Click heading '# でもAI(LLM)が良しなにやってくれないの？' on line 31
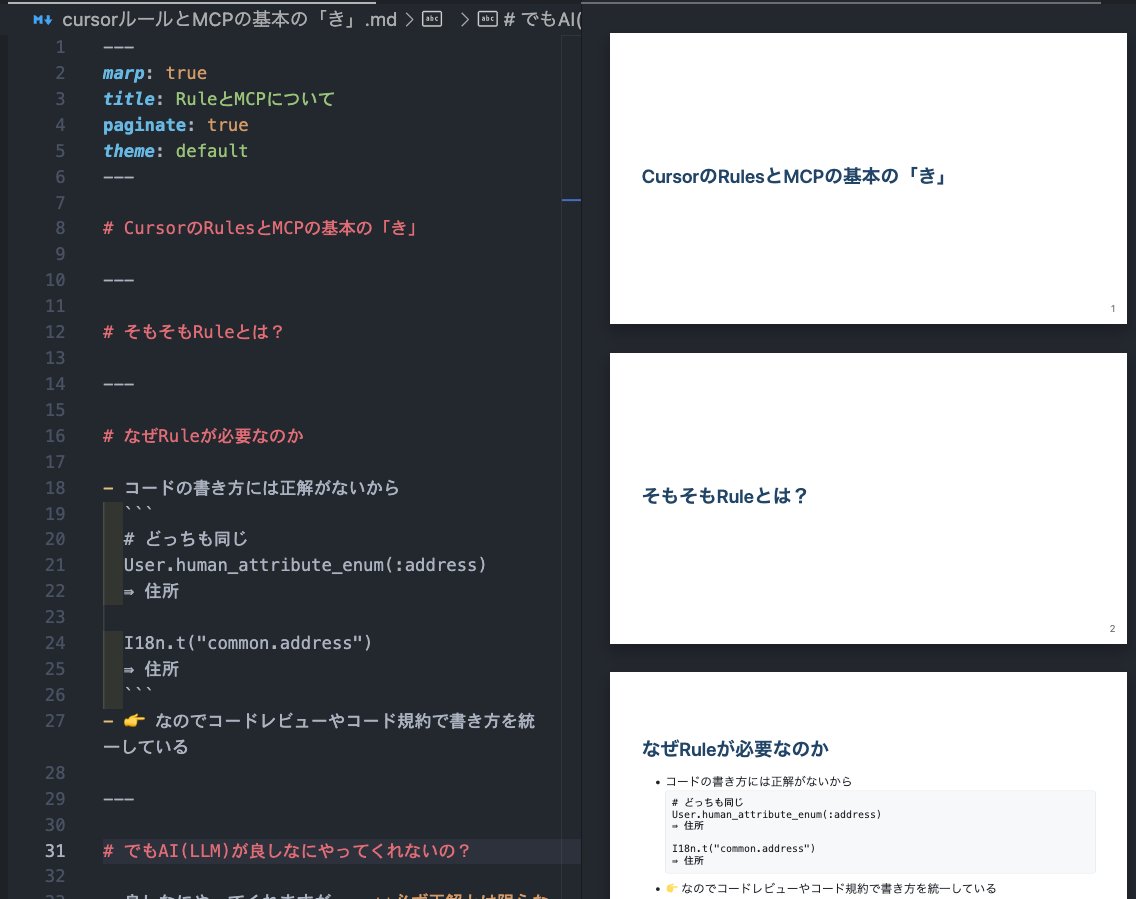This screenshot has height=899, width=1136. [286, 850]
